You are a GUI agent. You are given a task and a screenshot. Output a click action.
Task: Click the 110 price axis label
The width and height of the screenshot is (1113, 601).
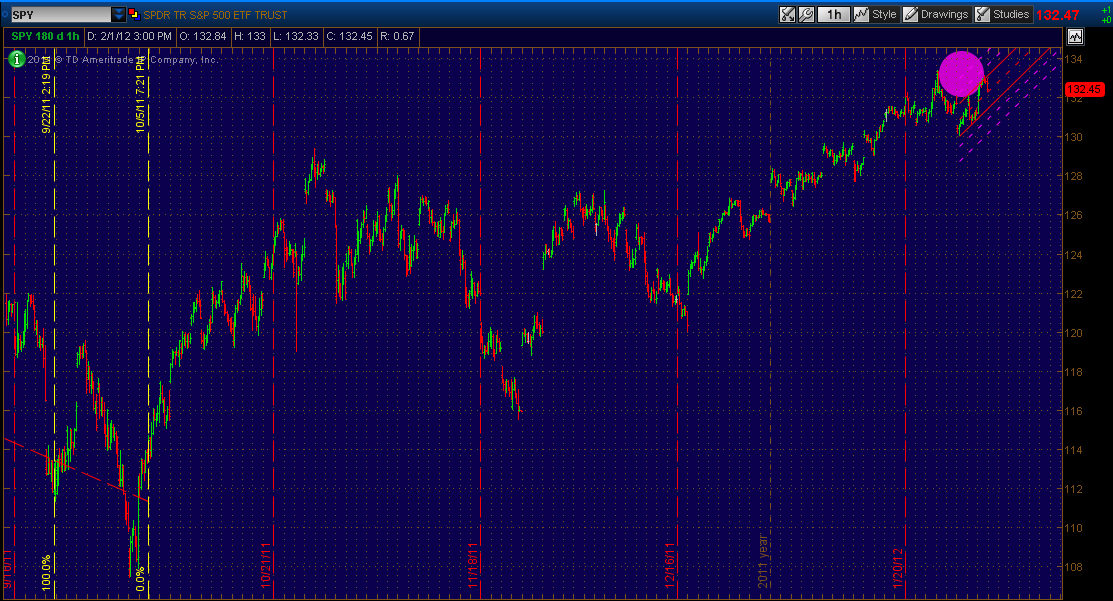(x=1075, y=528)
